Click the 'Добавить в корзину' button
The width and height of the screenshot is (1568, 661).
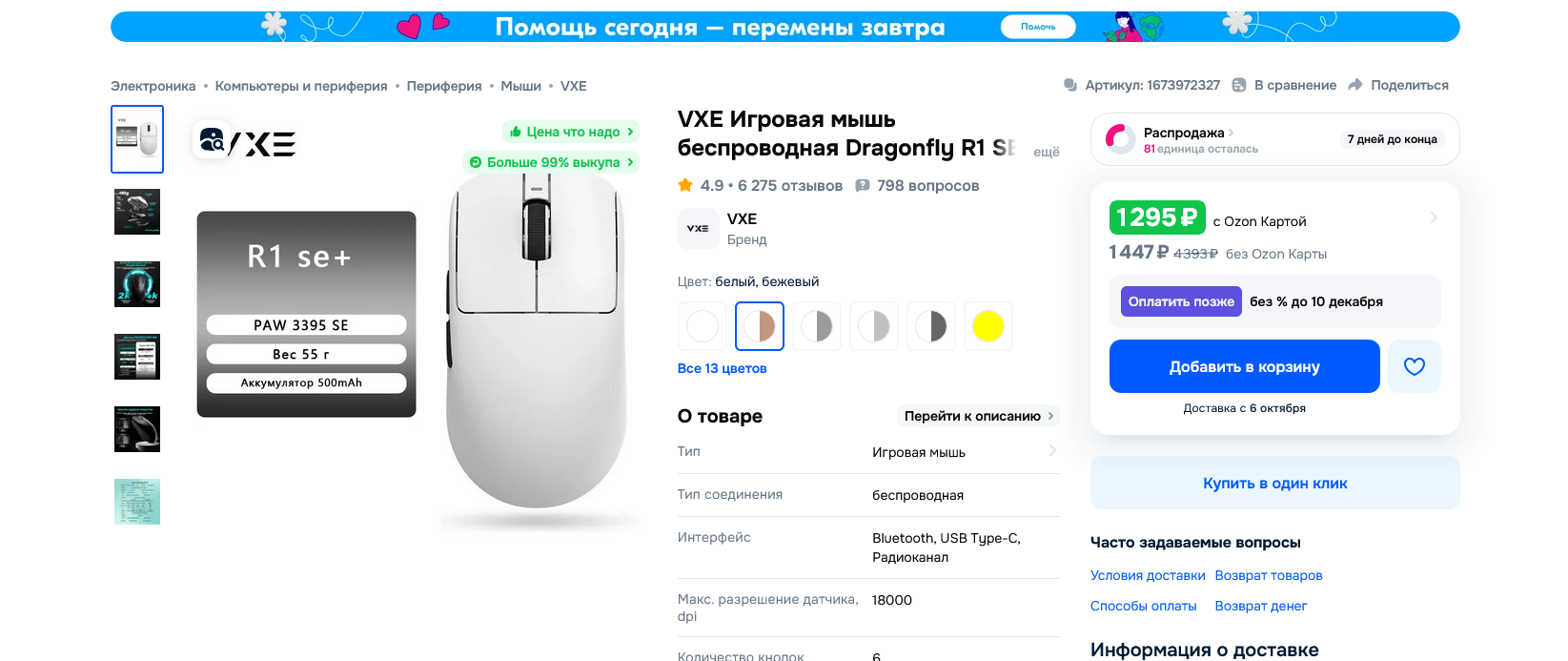[1245, 366]
